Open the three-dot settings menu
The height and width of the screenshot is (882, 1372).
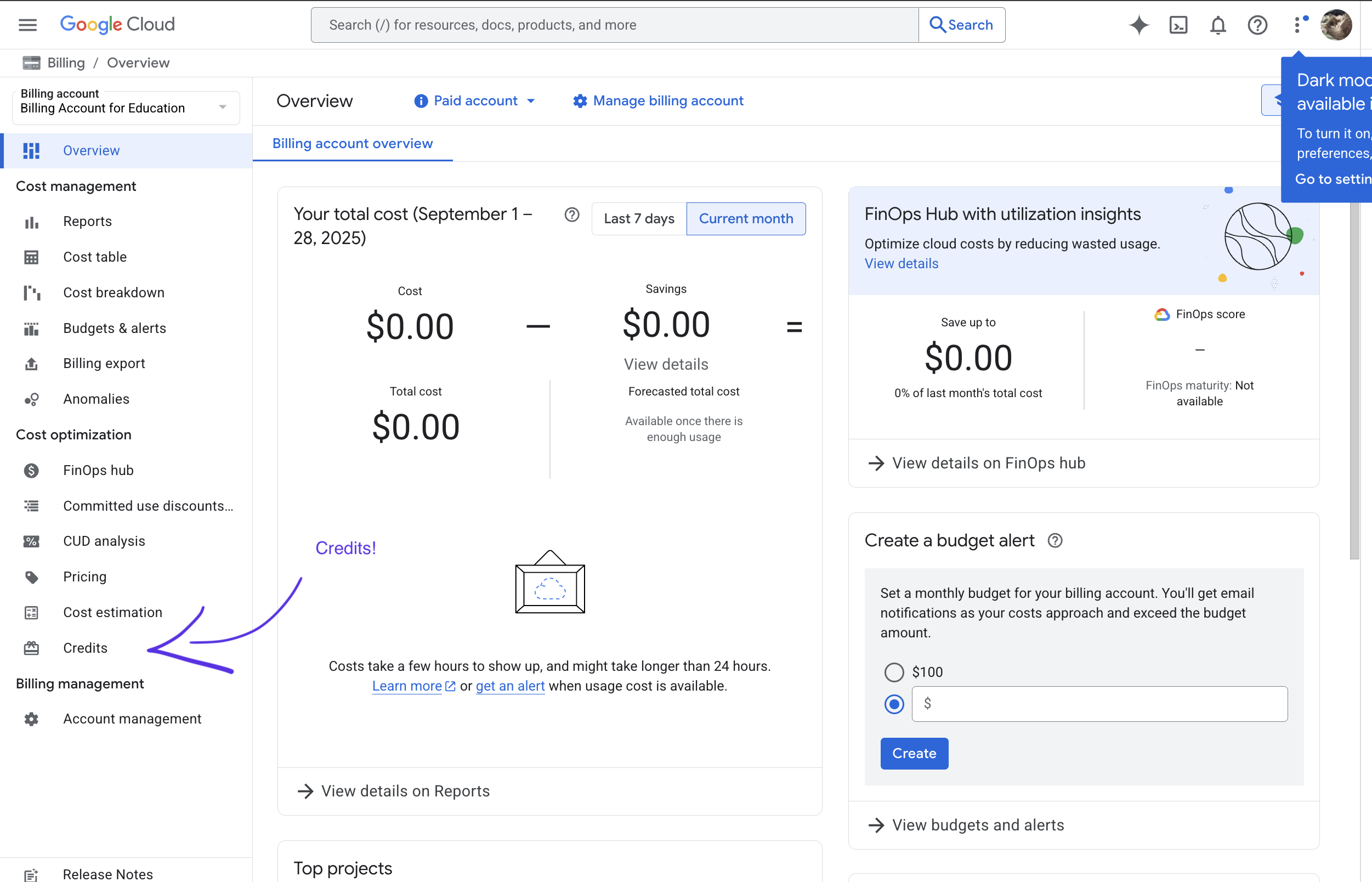click(1297, 25)
